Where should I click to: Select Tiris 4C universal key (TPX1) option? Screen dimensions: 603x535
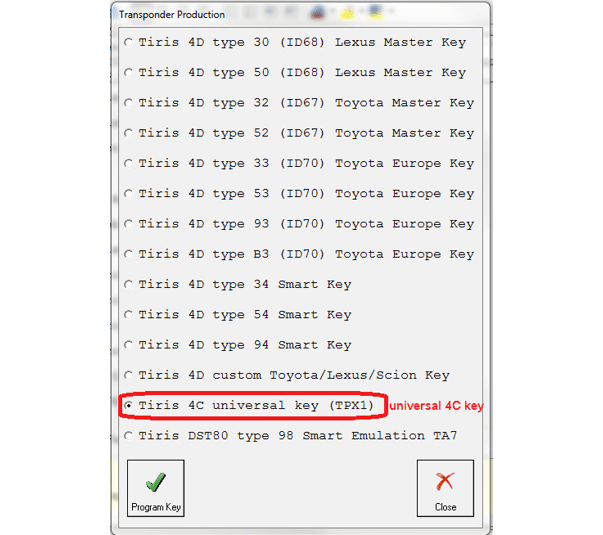click(128, 406)
